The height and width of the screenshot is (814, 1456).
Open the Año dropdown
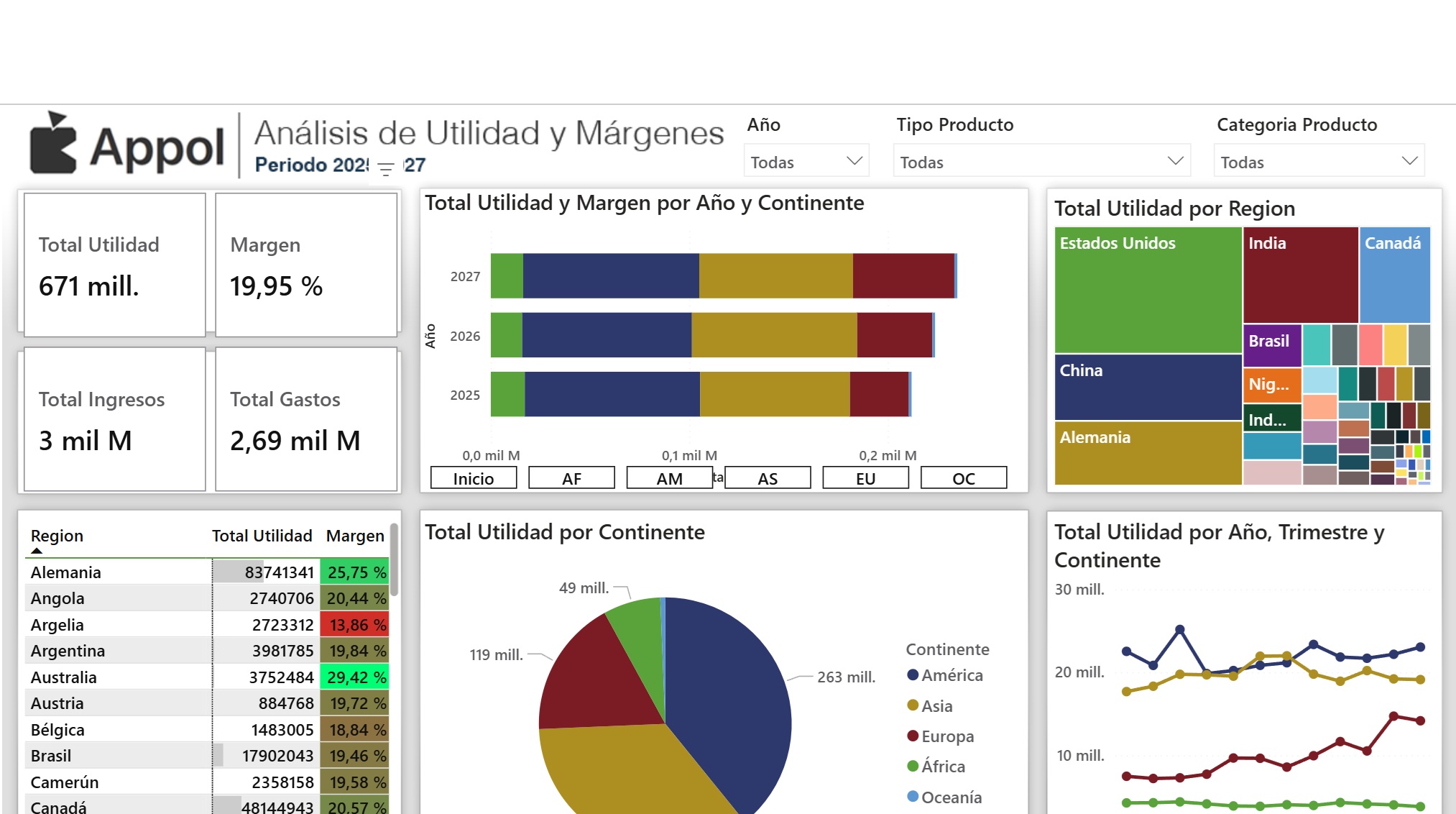click(x=806, y=162)
